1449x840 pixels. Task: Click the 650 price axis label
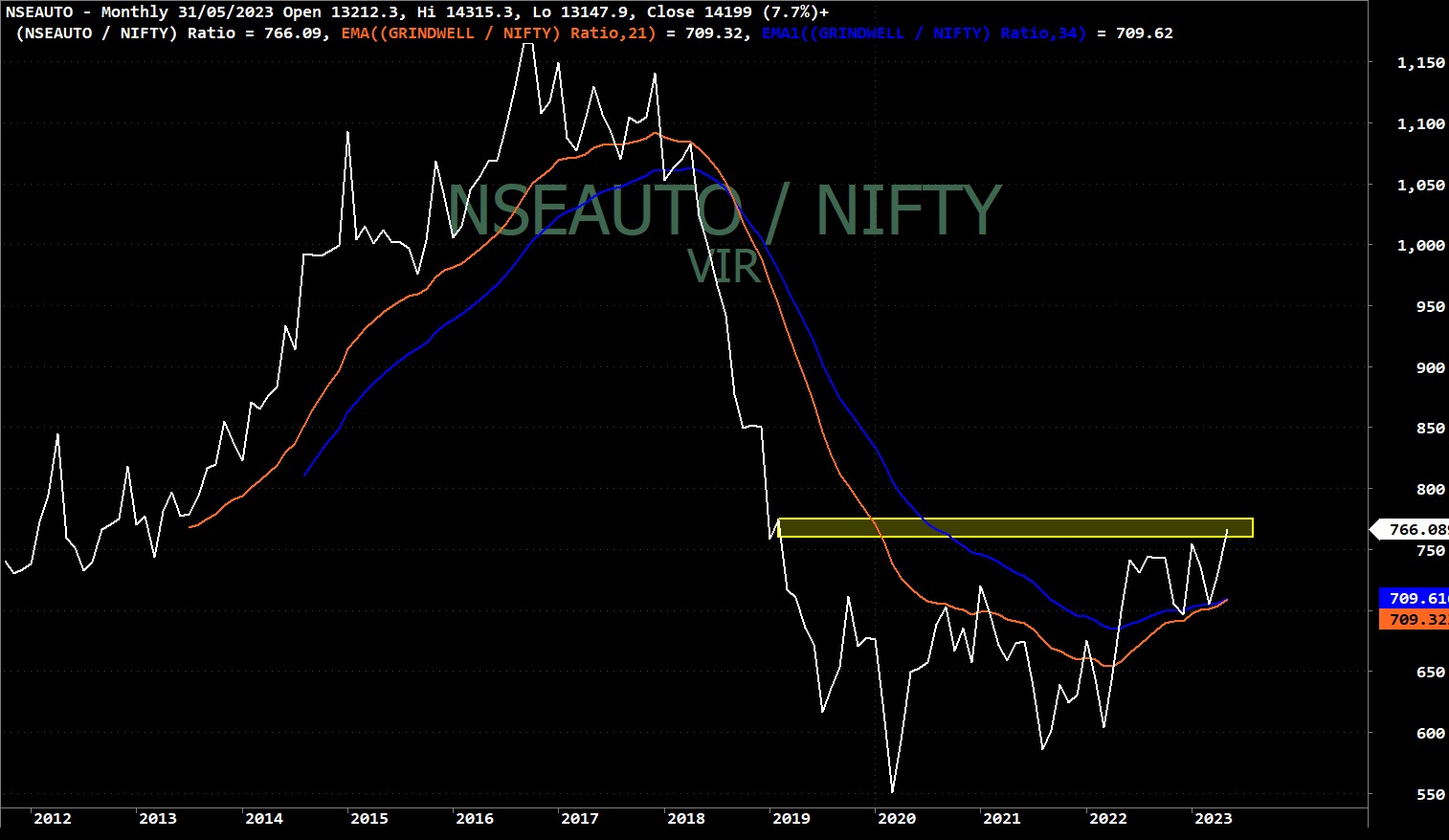(x=1431, y=672)
